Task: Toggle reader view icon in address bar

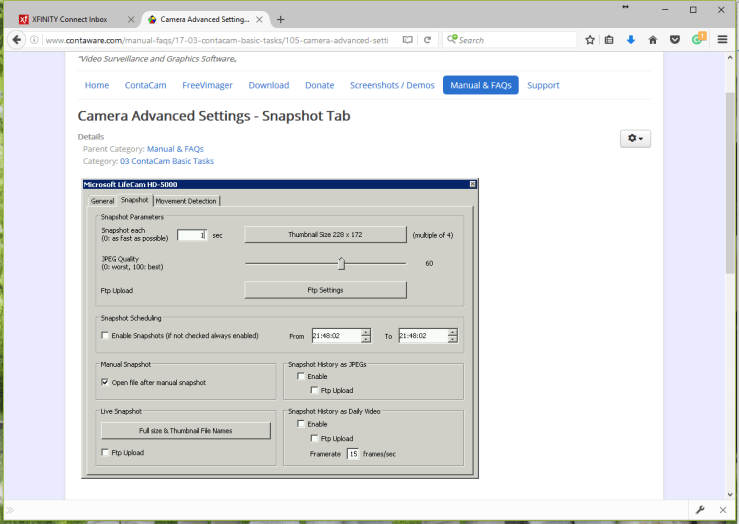Action: 407,40
